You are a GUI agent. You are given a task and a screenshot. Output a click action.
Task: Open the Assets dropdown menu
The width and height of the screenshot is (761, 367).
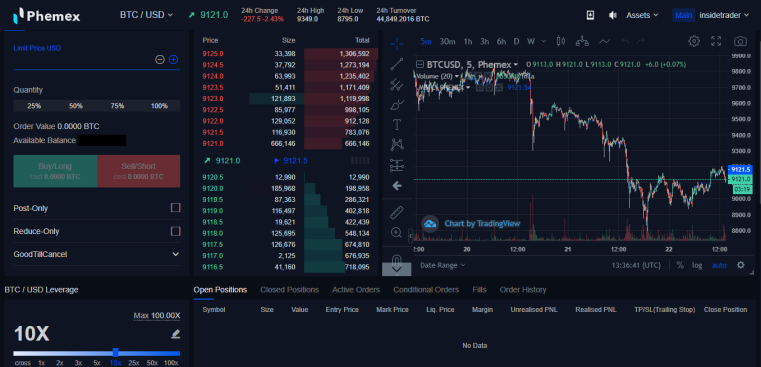click(x=642, y=15)
